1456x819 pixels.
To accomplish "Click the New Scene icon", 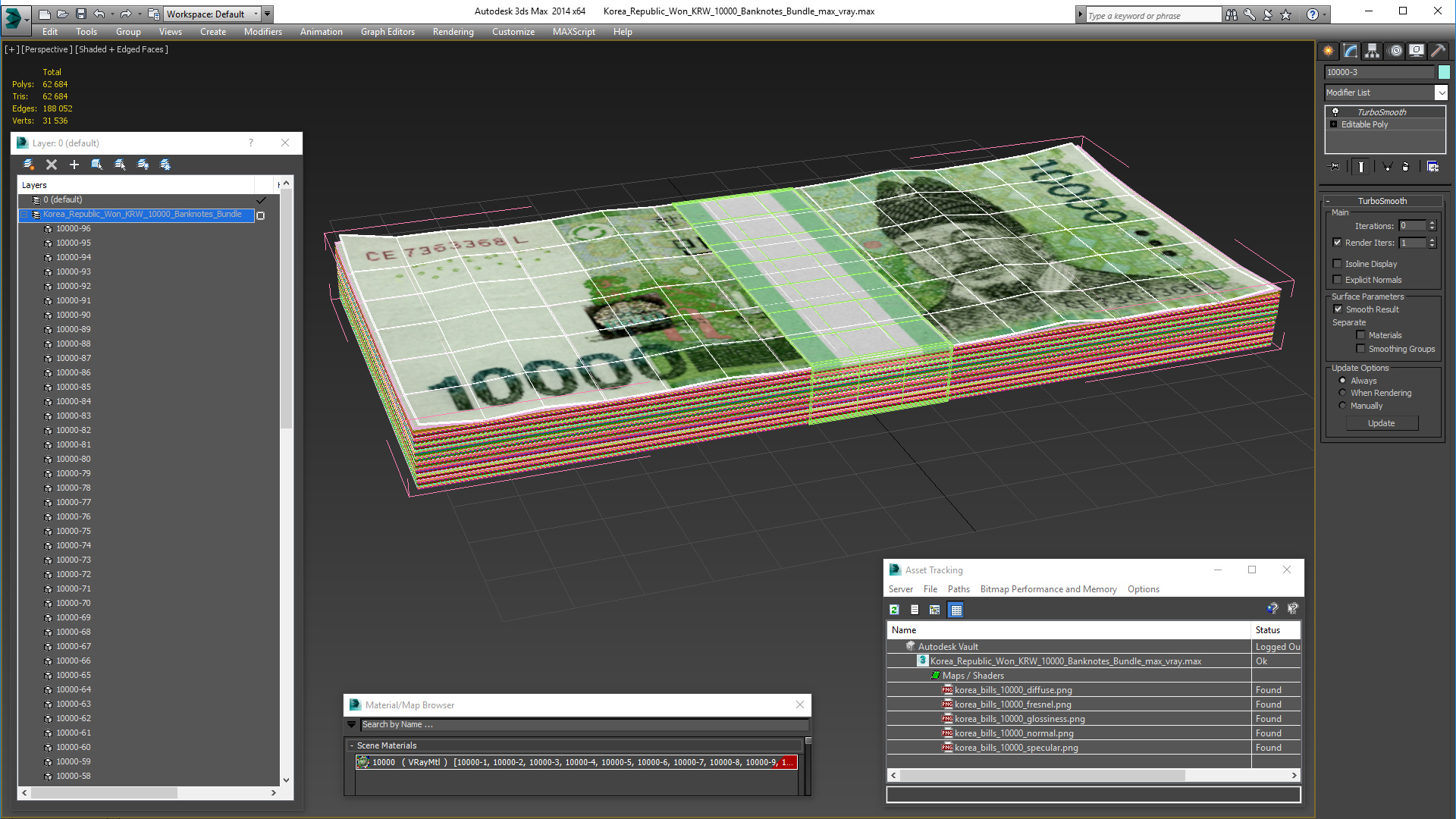I will 45,14.
